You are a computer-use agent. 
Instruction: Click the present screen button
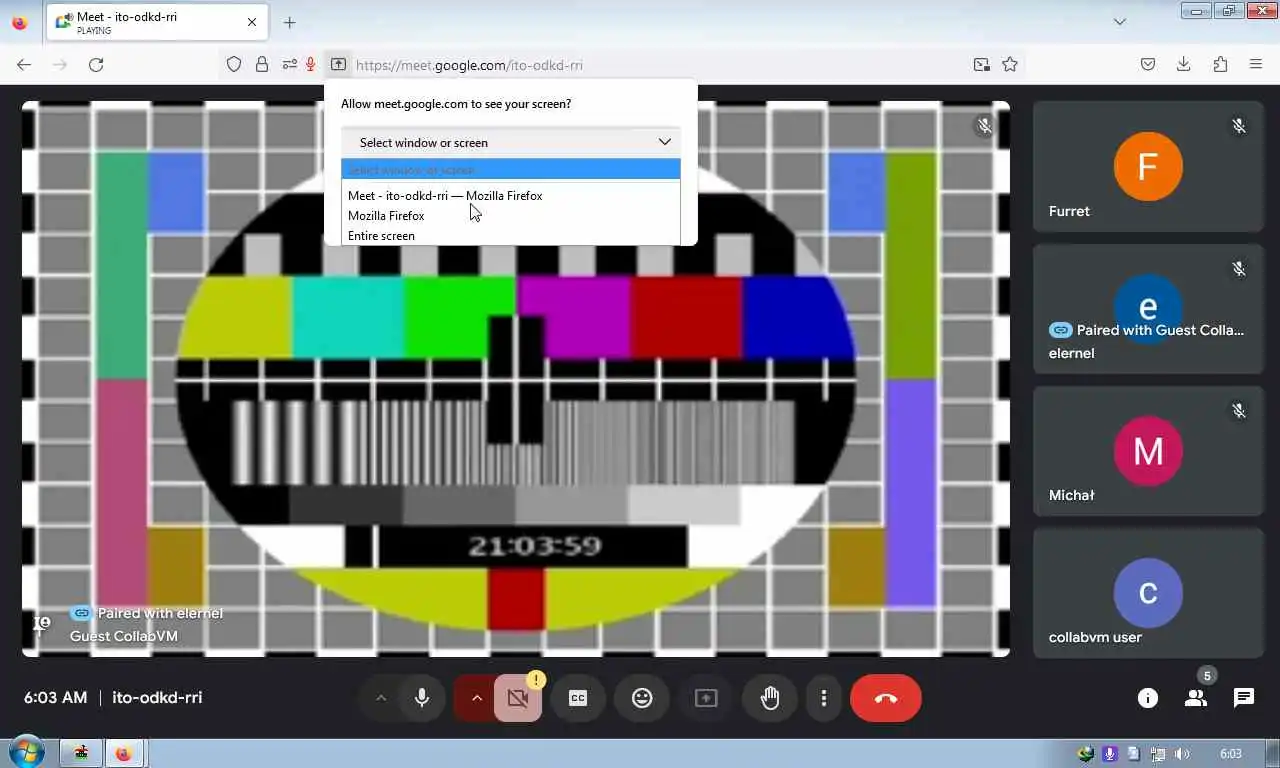click(x=706, y=698)
